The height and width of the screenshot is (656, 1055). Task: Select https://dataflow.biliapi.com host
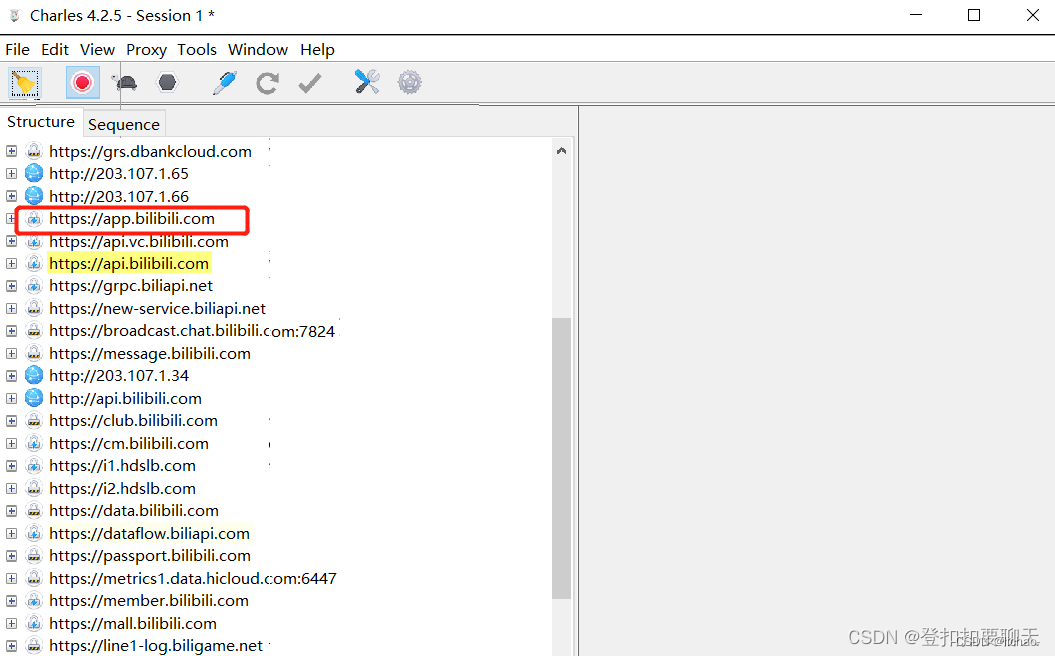coord(149,534)
